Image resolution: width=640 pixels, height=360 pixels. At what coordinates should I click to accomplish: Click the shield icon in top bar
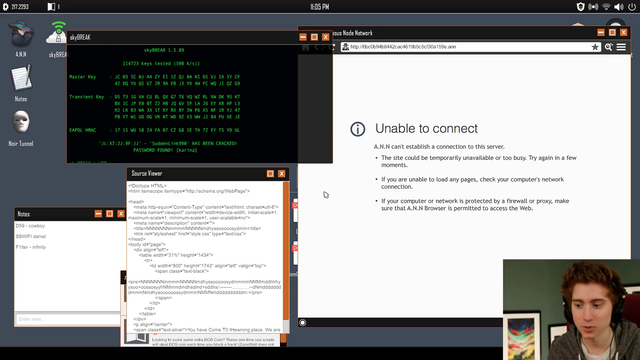click(580, 7)
